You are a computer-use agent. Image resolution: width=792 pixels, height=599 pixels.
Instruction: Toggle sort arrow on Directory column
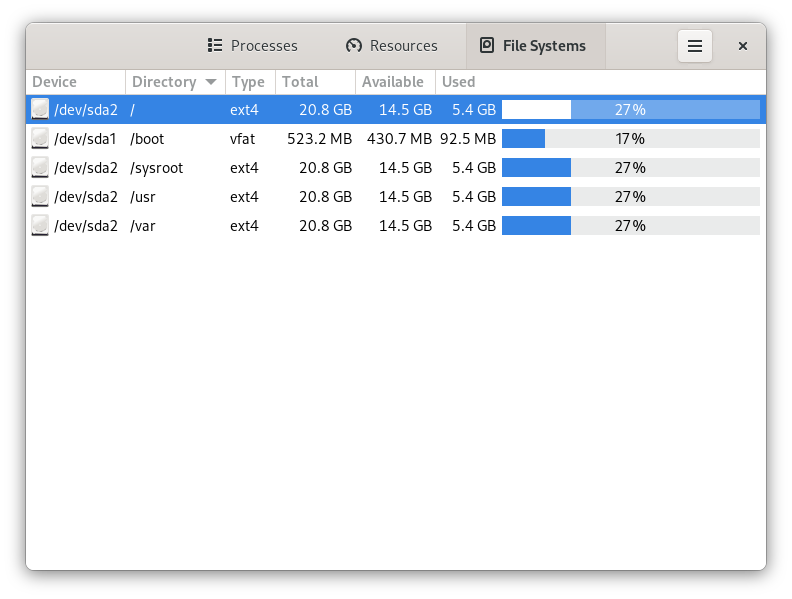click(211, 82)
